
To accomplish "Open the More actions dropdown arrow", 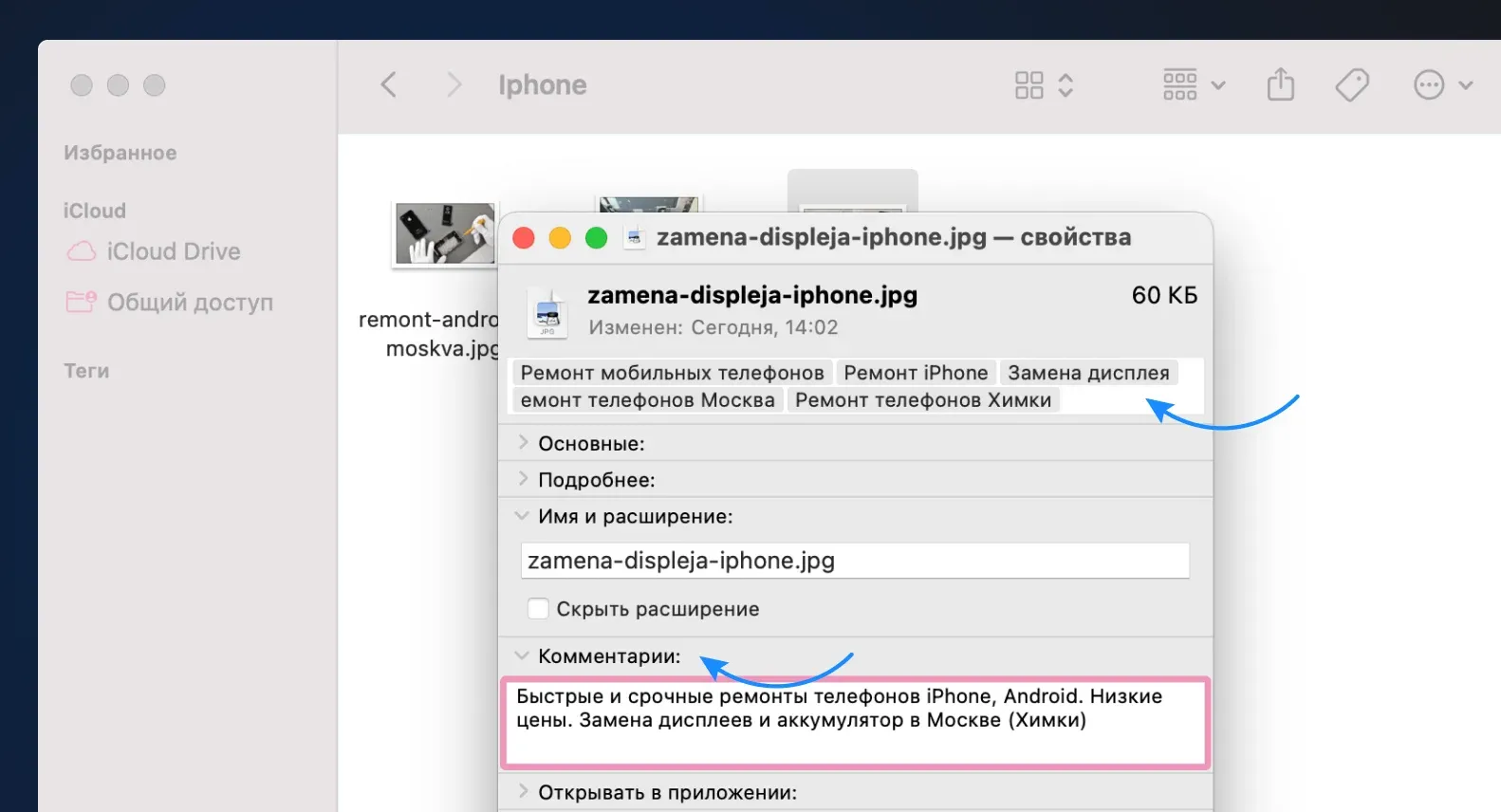I will tap(1466, 85).
